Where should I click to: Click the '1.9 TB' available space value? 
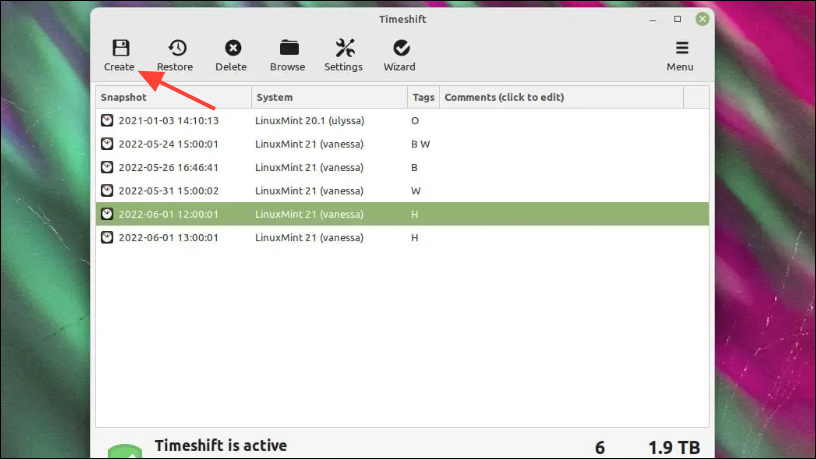(674, 448)
